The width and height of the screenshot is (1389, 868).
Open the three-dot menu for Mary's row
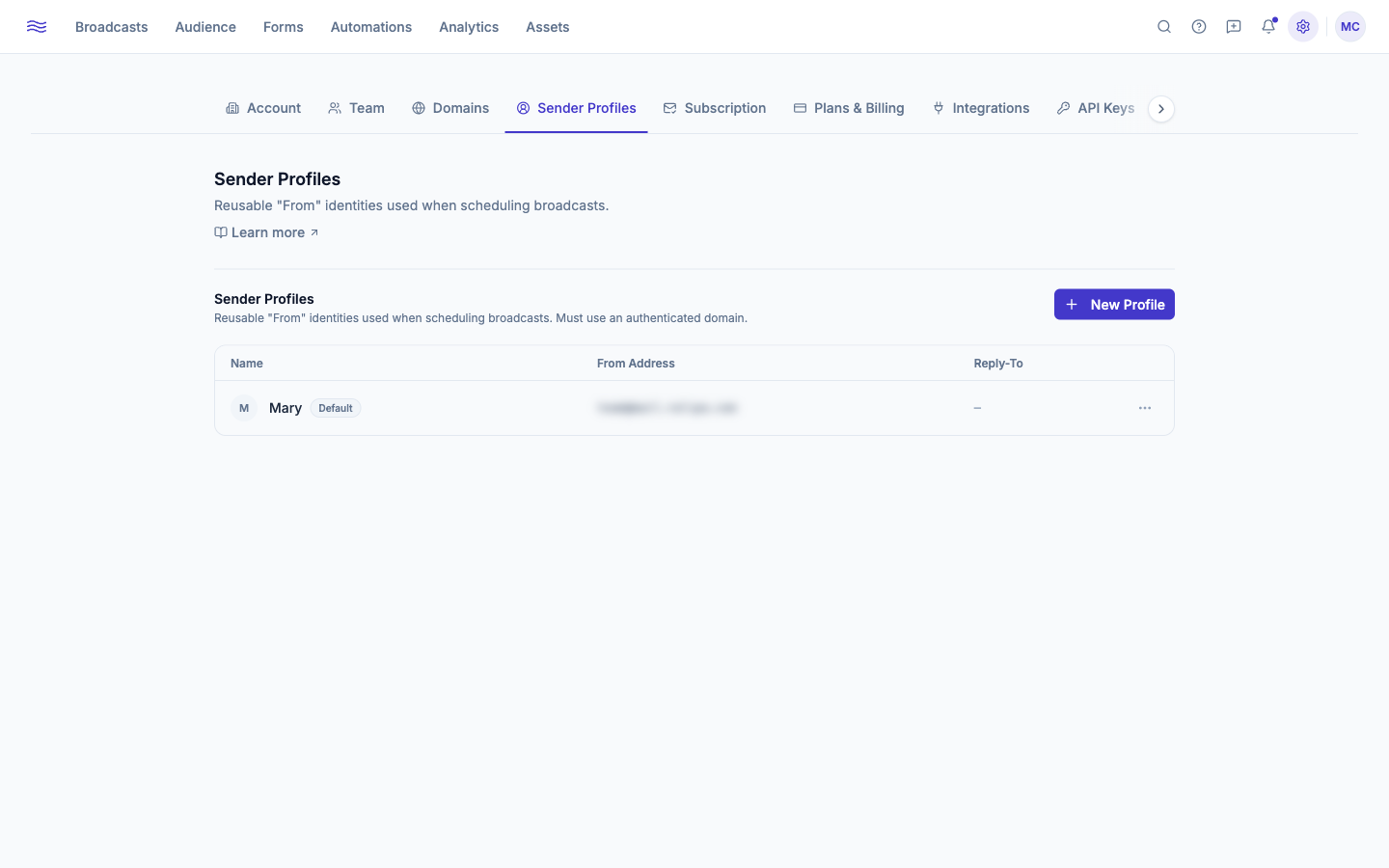(1145, 408)
